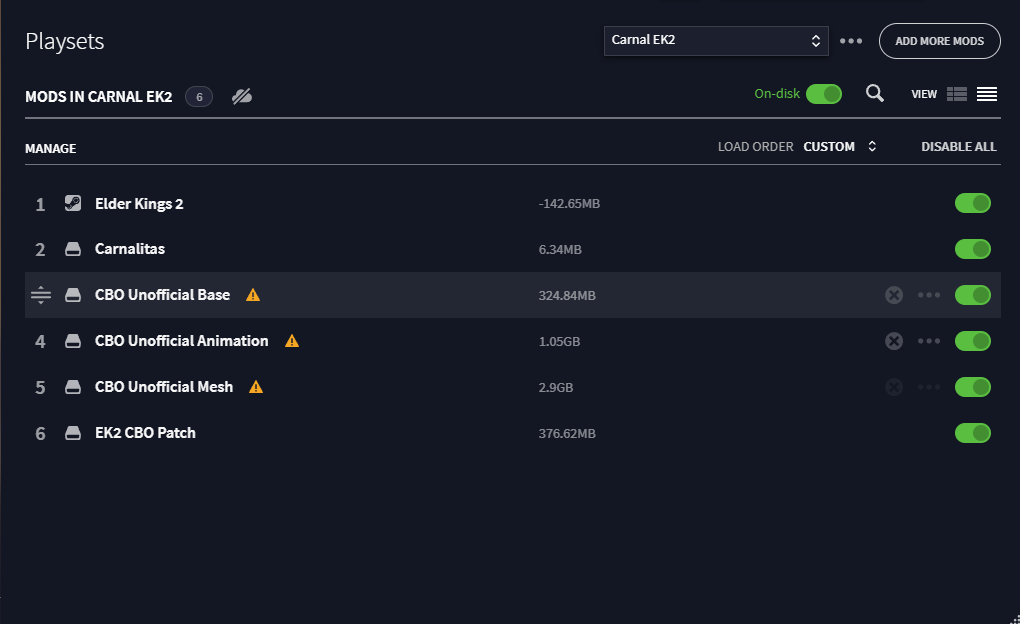
Task: Click the disk icon beside CBO Unofficial Animation
Action: 73,341
